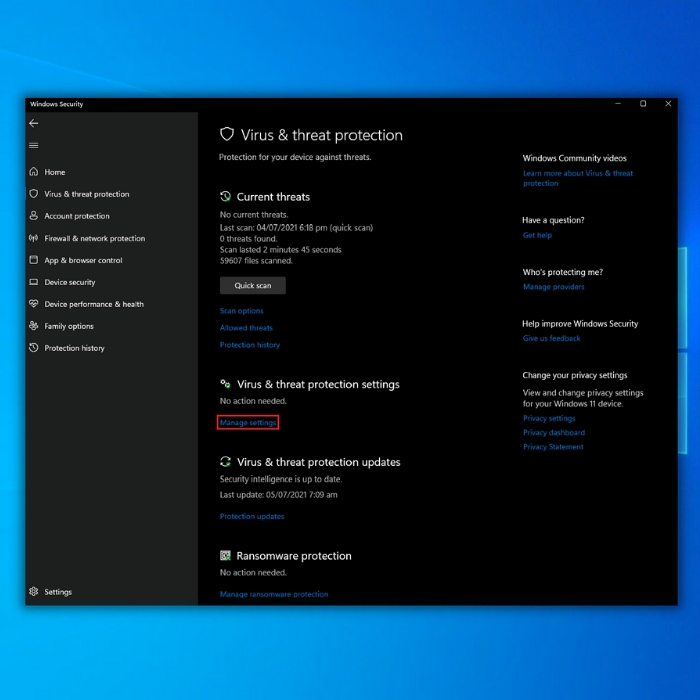
Task: Click the Device performance heart icon
Action: pos(33,304)
